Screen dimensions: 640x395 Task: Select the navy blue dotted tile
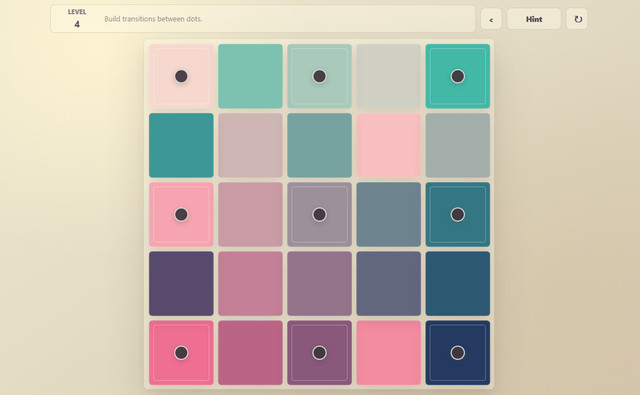click(458, 353)
